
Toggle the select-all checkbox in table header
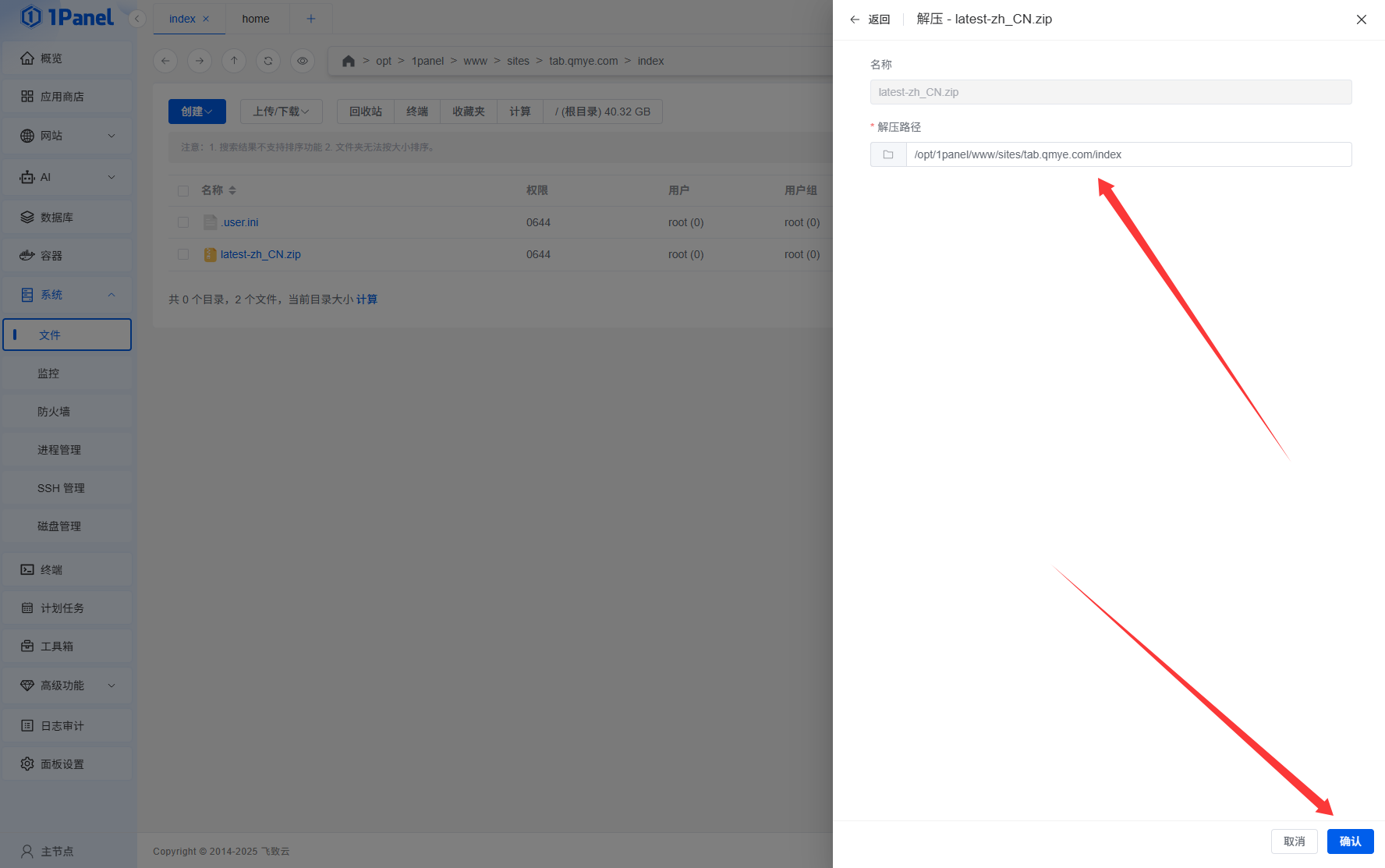point(183,190)
